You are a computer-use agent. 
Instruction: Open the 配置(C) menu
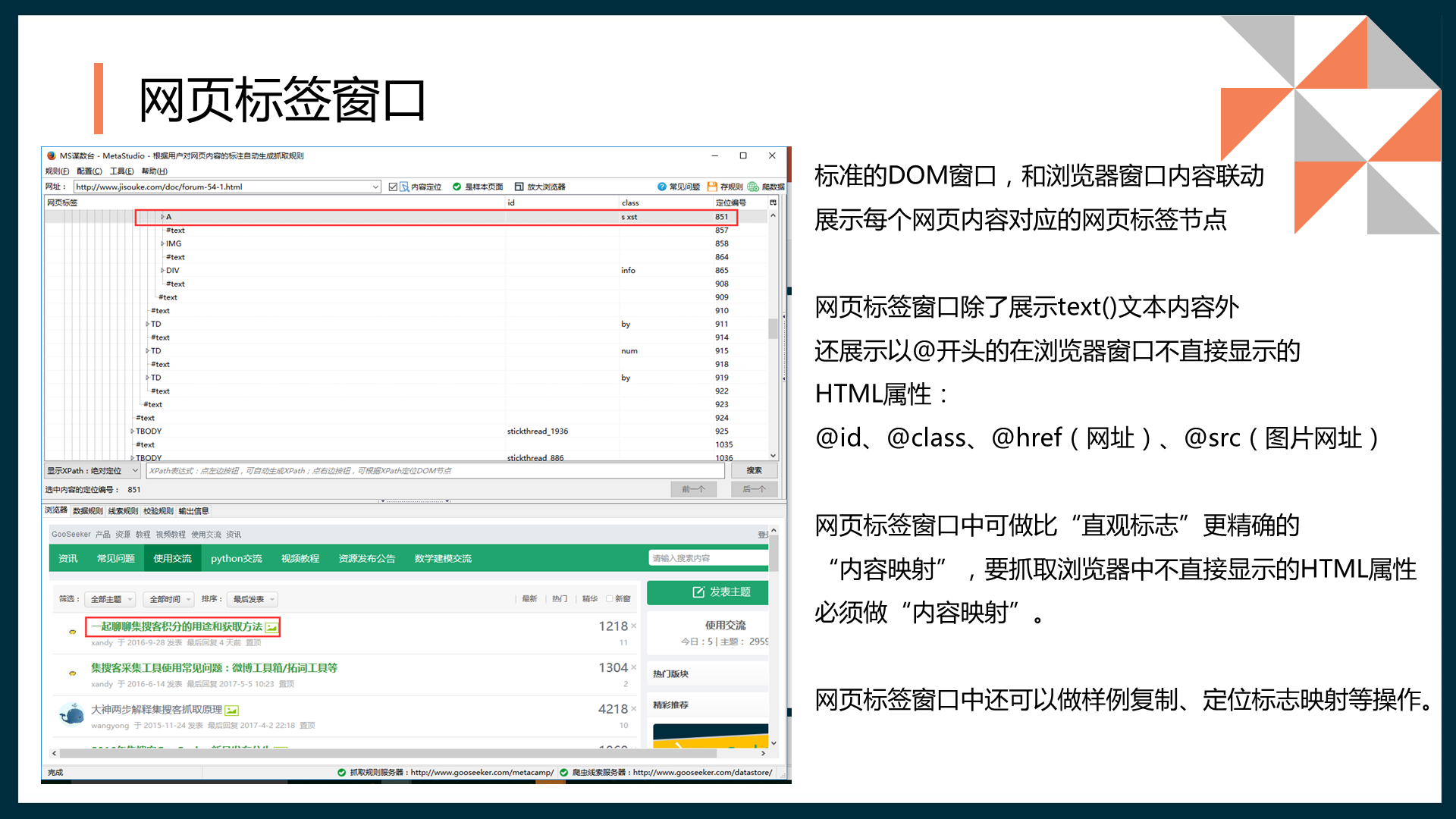(x=89, y=171)
